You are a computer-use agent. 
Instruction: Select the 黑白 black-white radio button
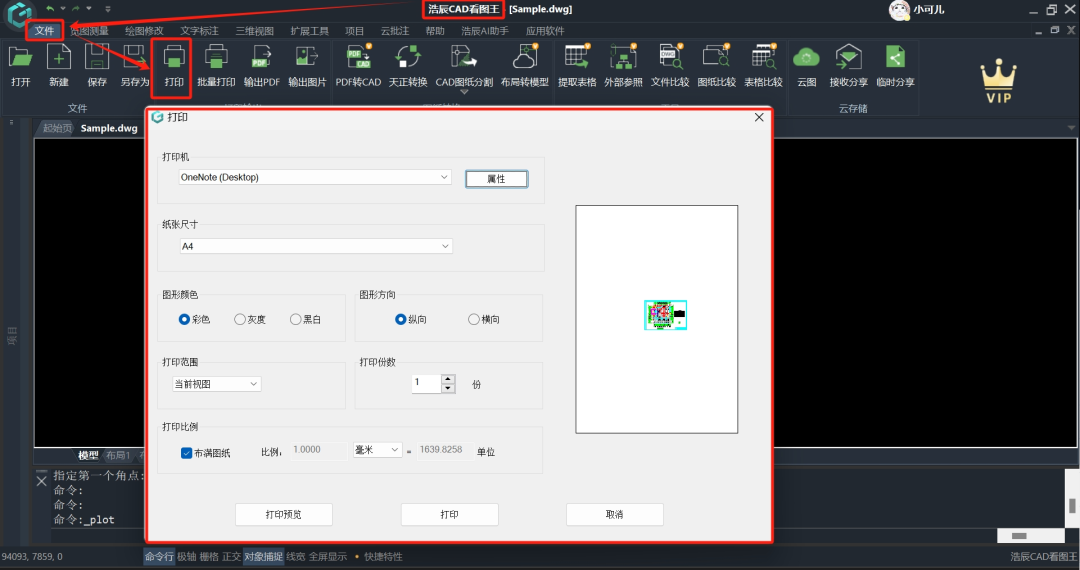click(x=295, y=319)
